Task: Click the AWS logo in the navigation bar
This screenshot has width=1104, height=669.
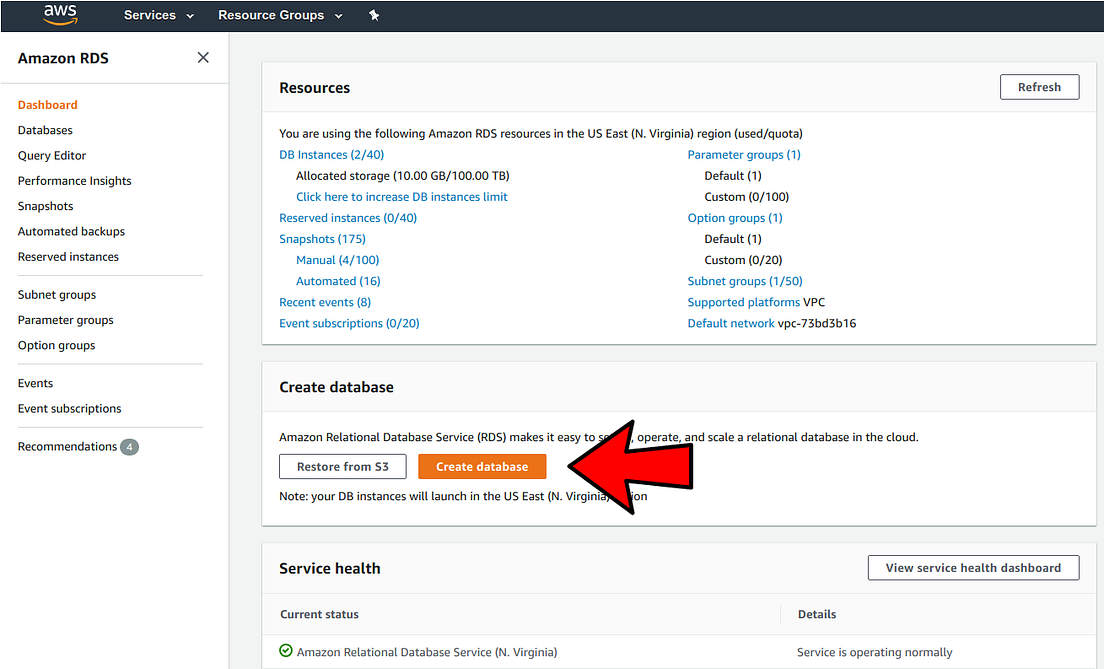Action: (59, 15)
